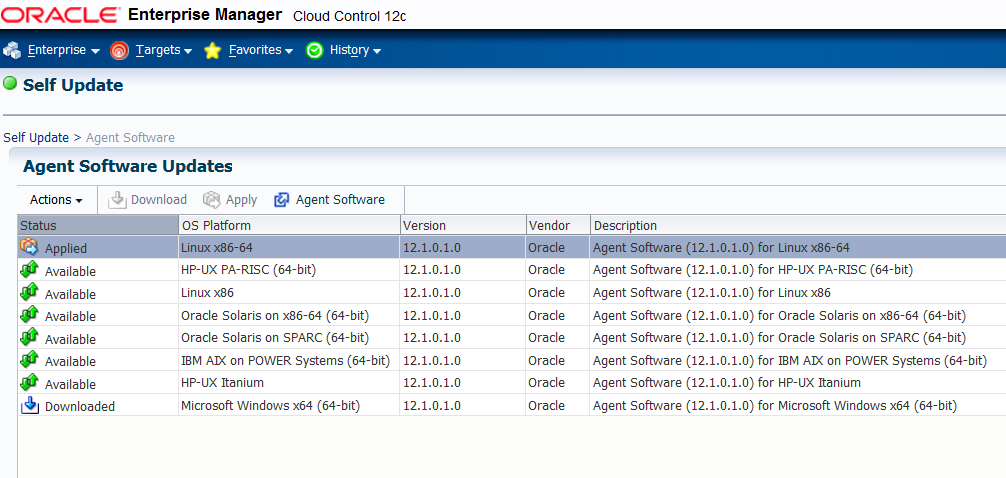Screen dimensions: 1006x478
Task: Click the History dropdown arrow
Action: tap(377, 51)
